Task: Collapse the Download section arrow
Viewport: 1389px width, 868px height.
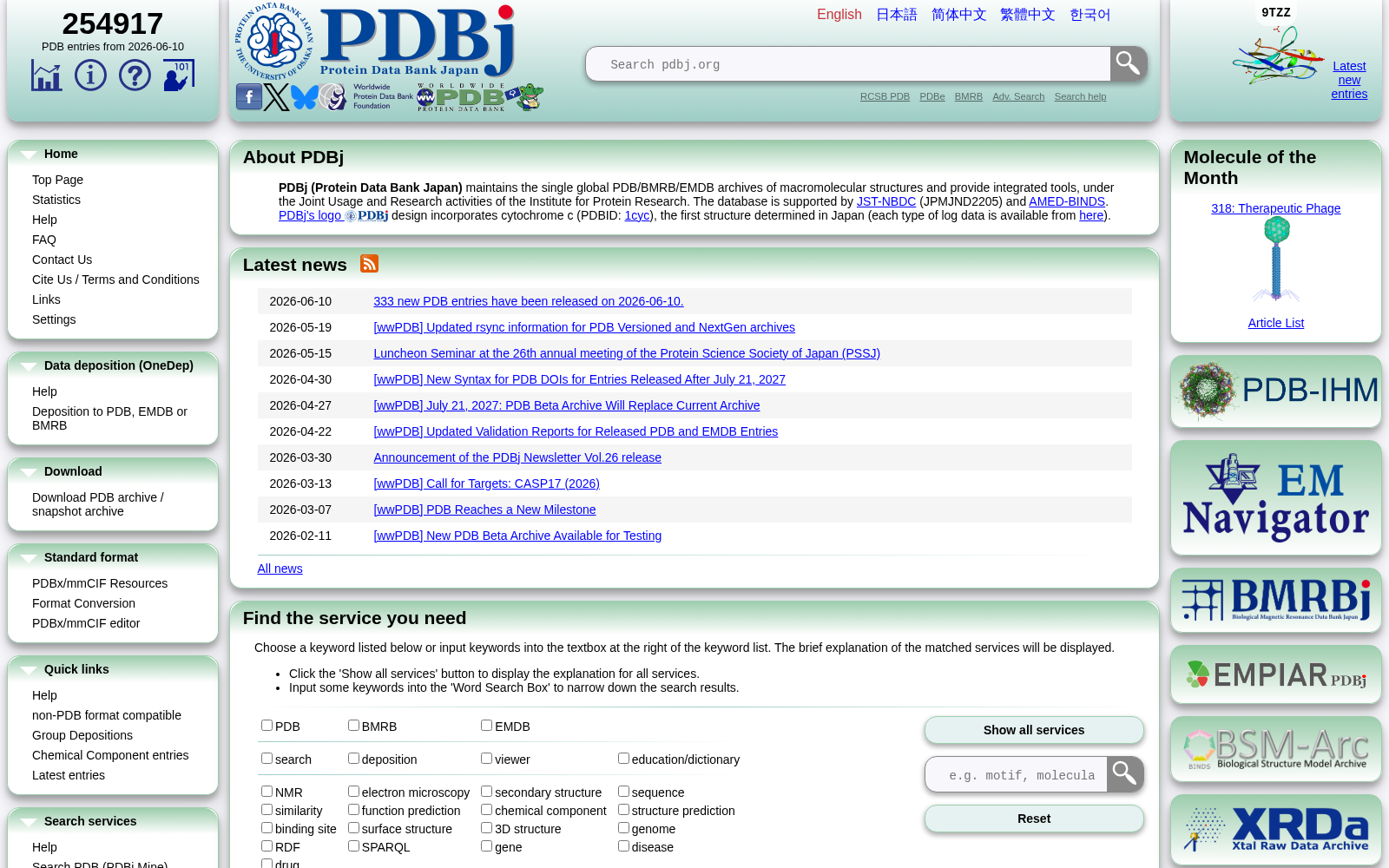Action: pyautogui.click(x=29, y=472)
